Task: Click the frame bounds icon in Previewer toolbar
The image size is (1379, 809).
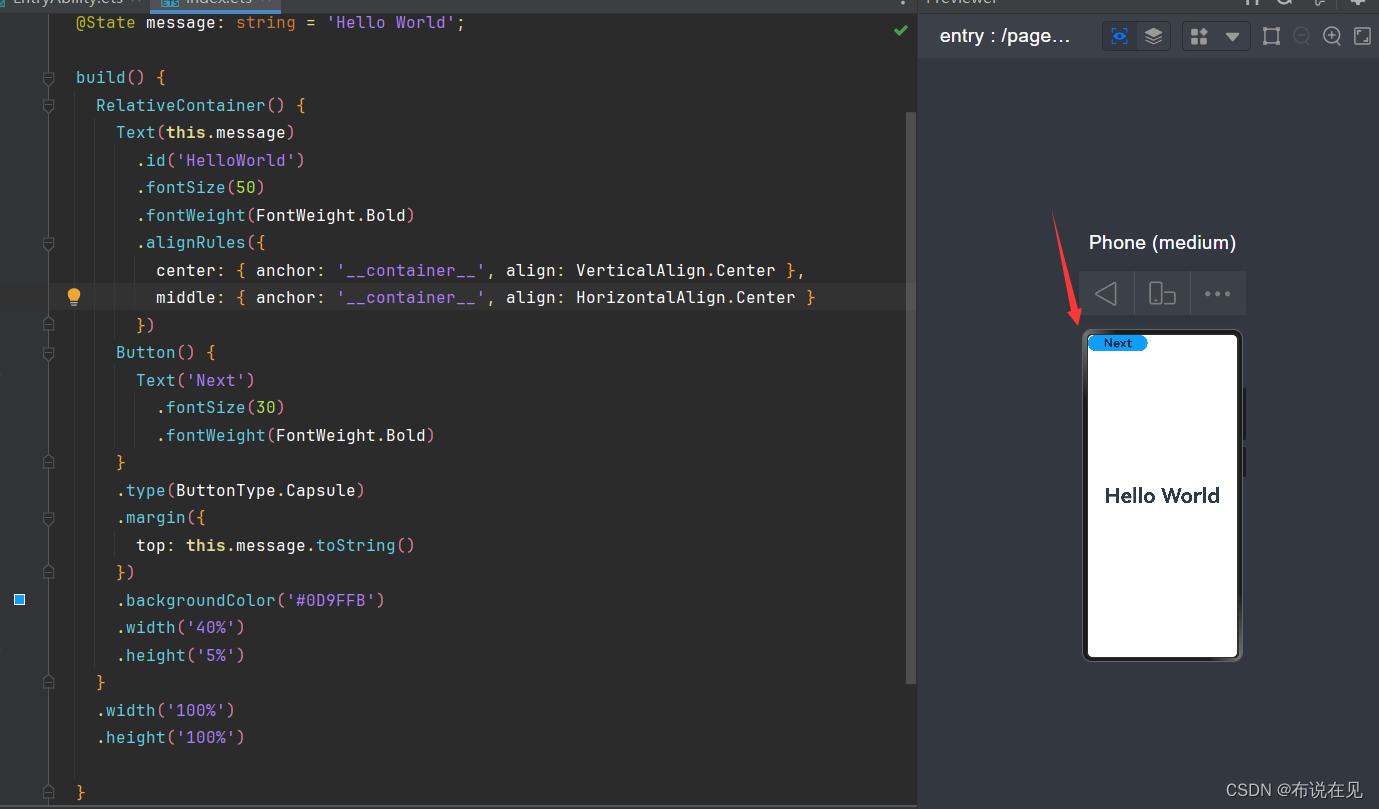Action: (1271, 36)
